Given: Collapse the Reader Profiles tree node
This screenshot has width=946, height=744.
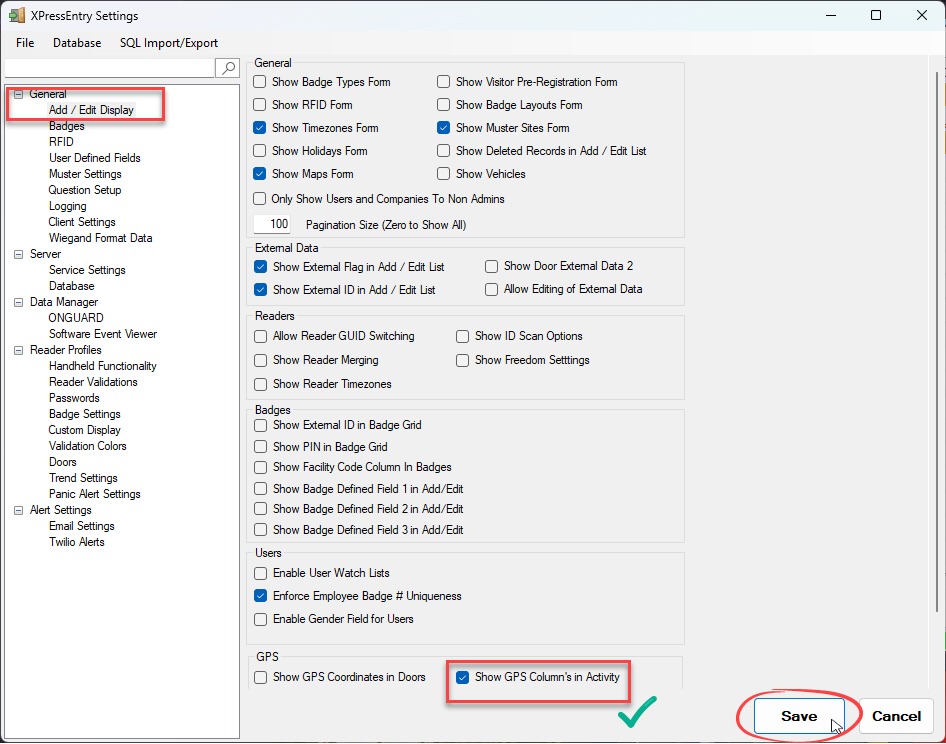Looking at the screenshot, I should (18, 350).
